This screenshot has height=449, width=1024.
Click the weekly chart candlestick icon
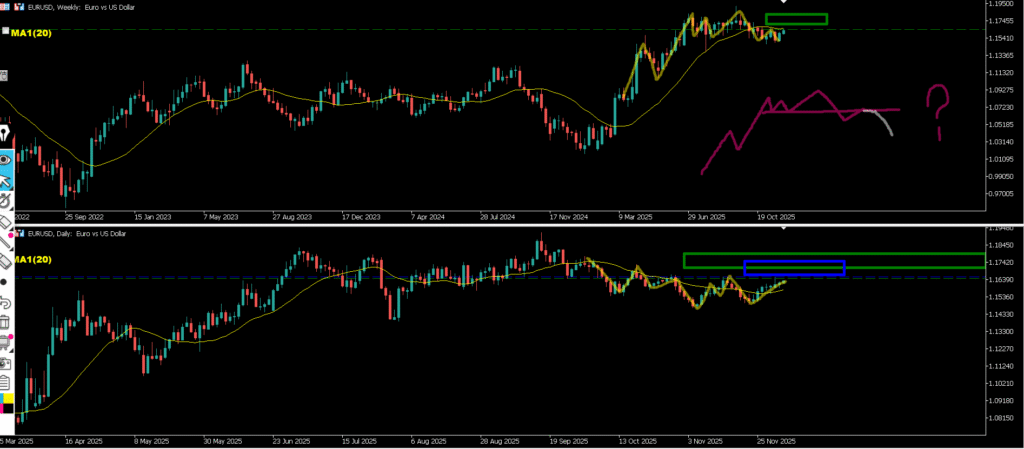coord(20,7)
